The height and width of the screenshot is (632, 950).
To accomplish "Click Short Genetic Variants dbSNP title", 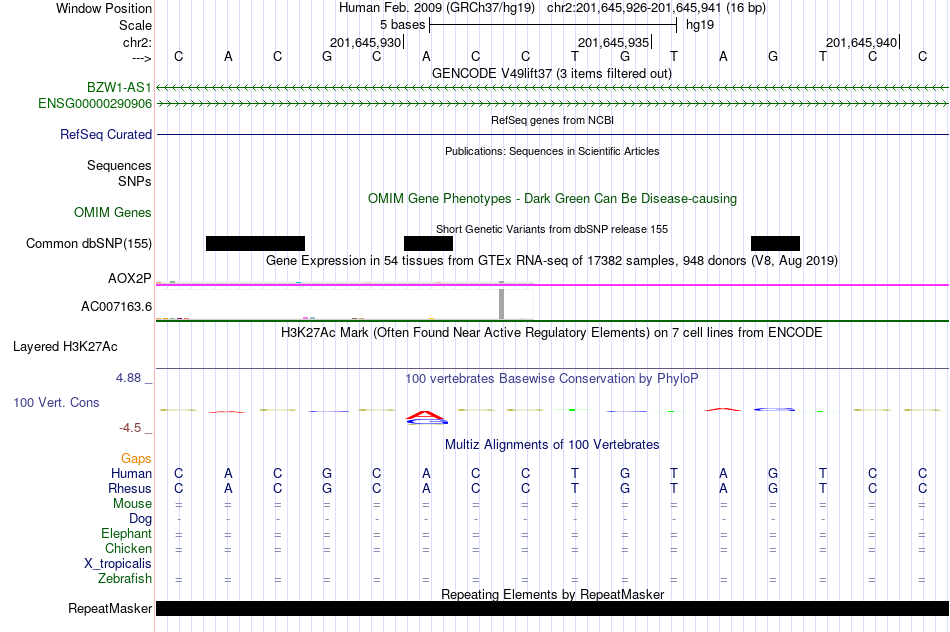I will pos(552,229).
